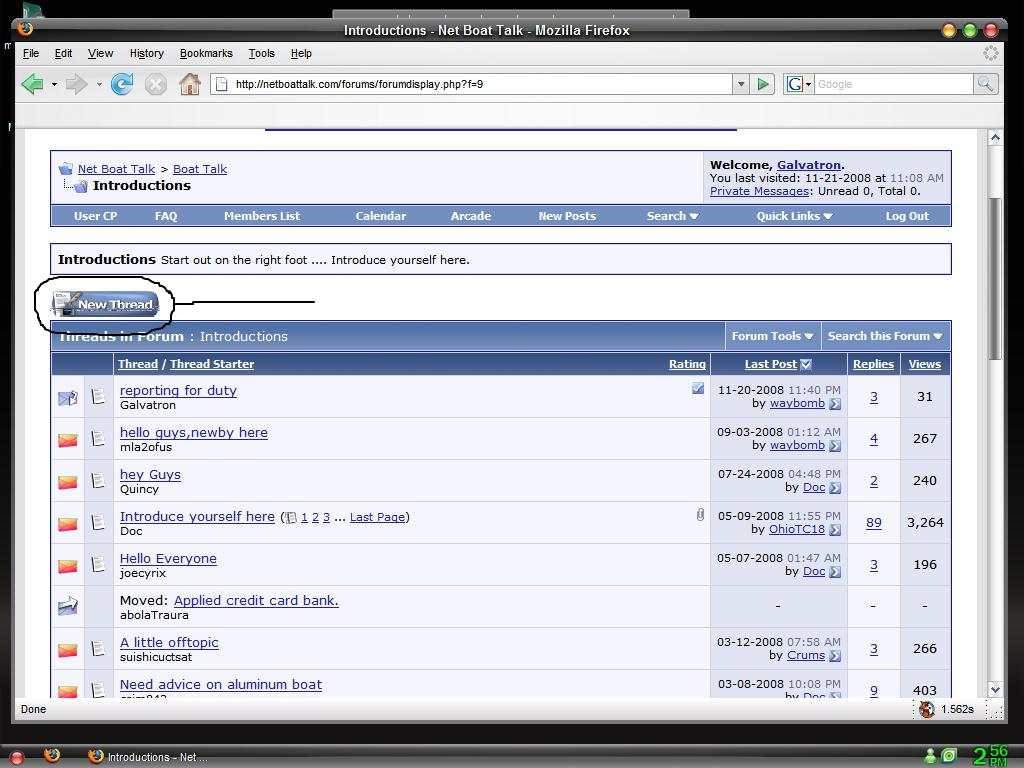Go to last post icon in hey Guys row

pos(835,488)
